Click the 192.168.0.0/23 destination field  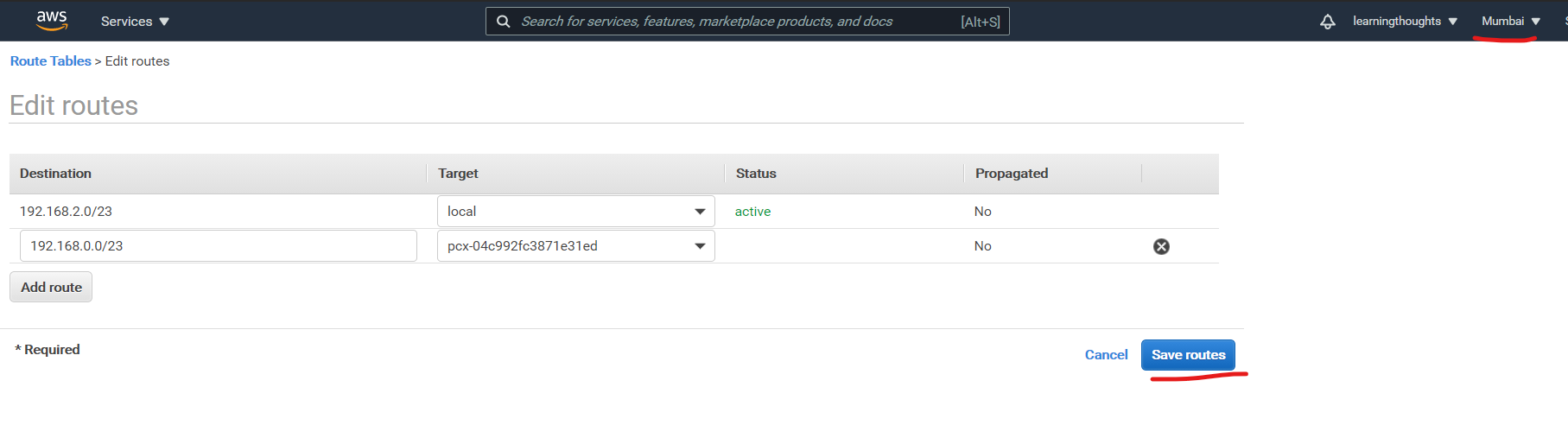point(218,246)
